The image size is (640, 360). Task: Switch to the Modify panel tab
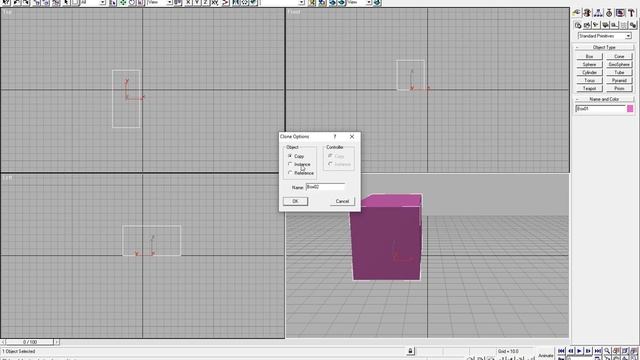pos(587,13)
